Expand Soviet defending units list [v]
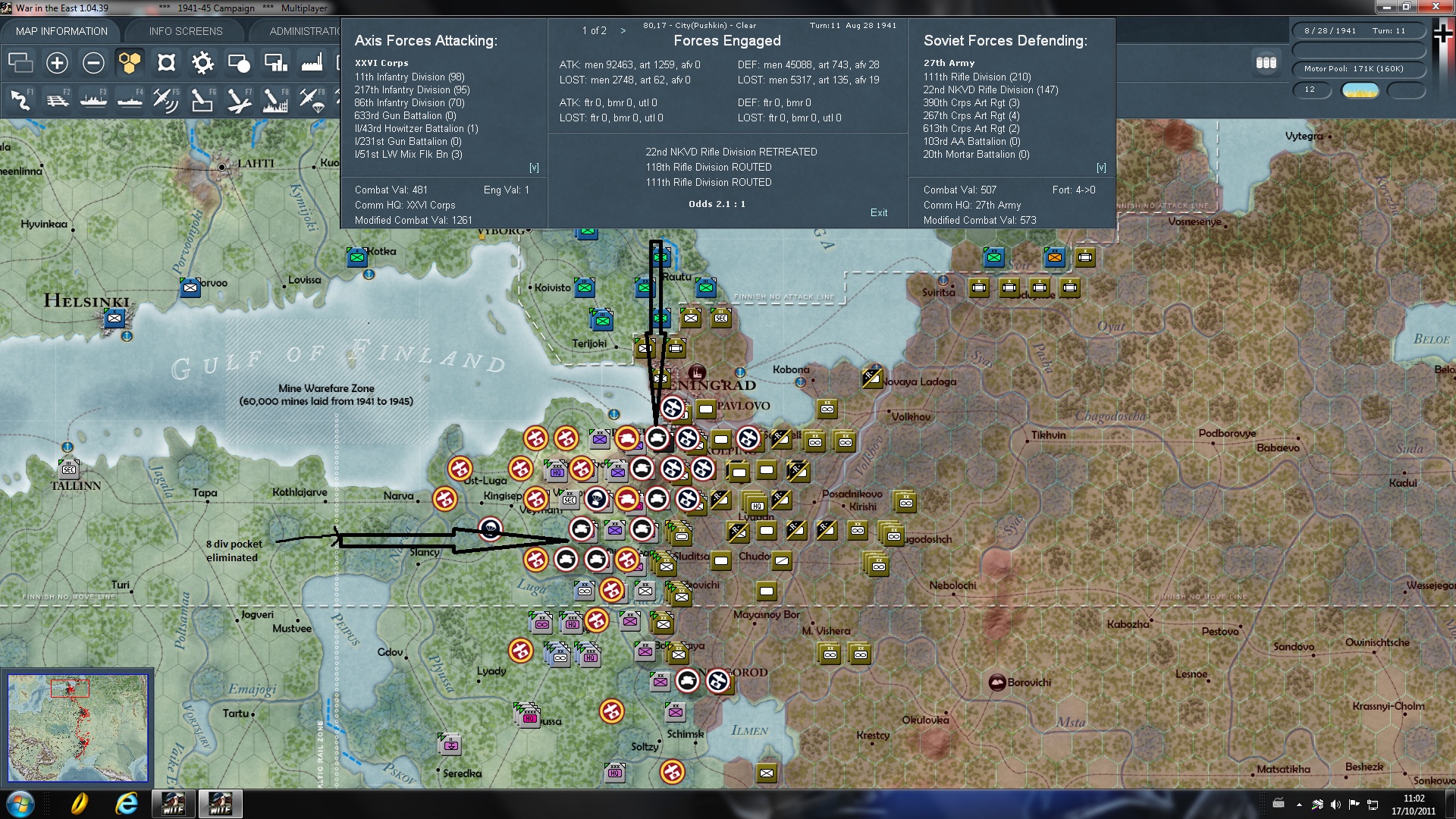Screen dimensions: 1456x819 click(1101, 168)
